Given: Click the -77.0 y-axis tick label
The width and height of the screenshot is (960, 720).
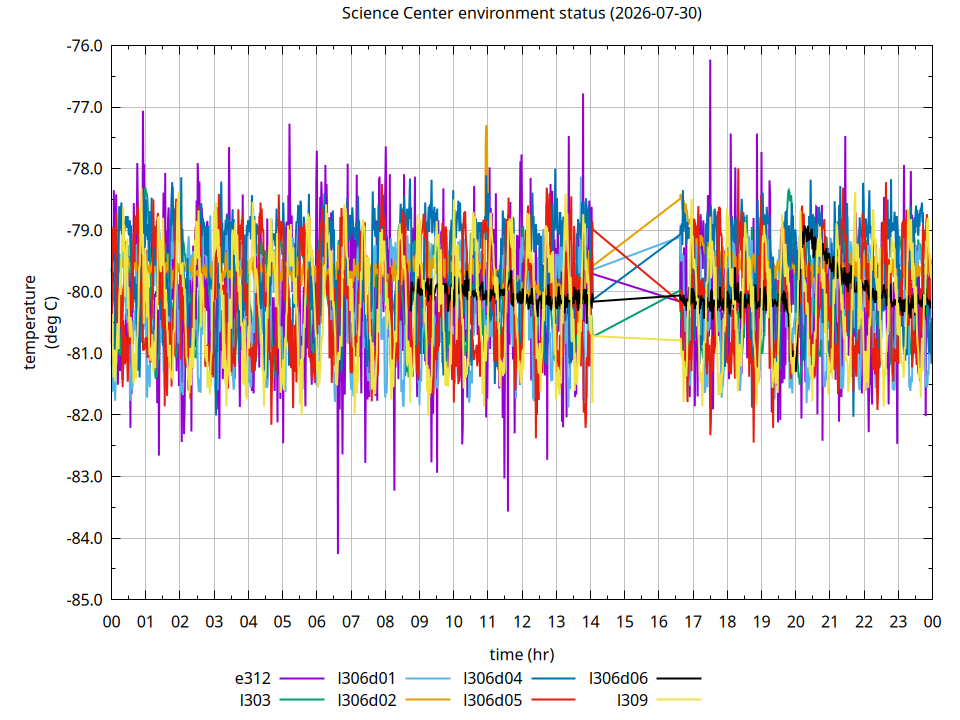Looking at the screenshot, I should pos(84,108).
